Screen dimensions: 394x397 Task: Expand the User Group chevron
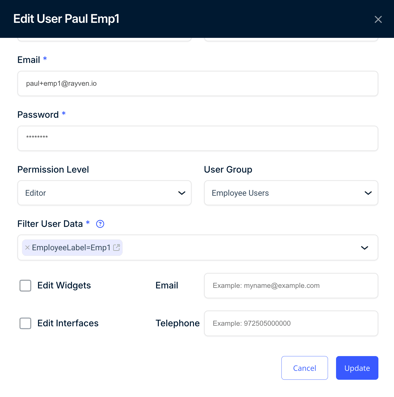click(368, 193)
